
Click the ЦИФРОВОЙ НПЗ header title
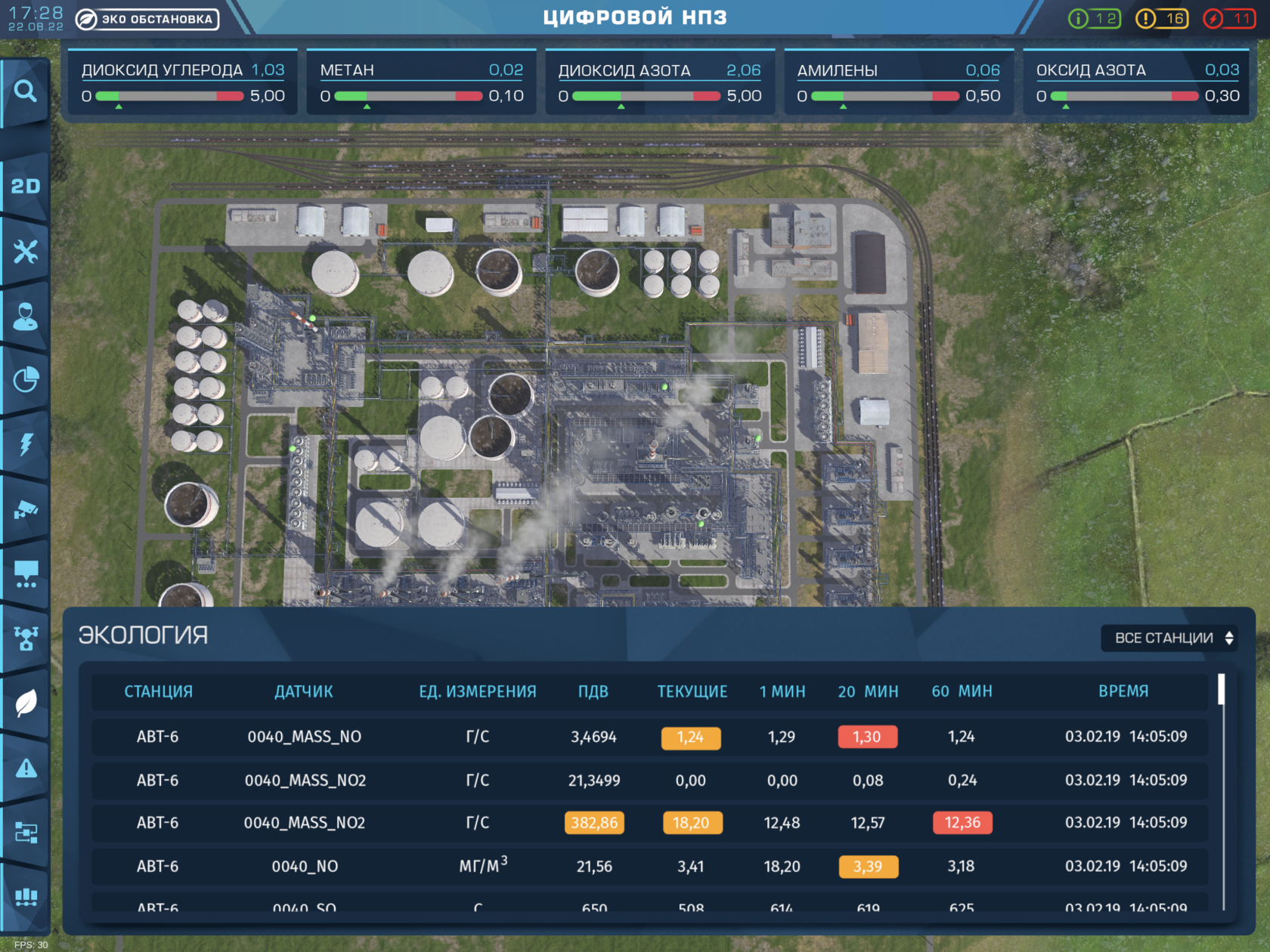635,17
